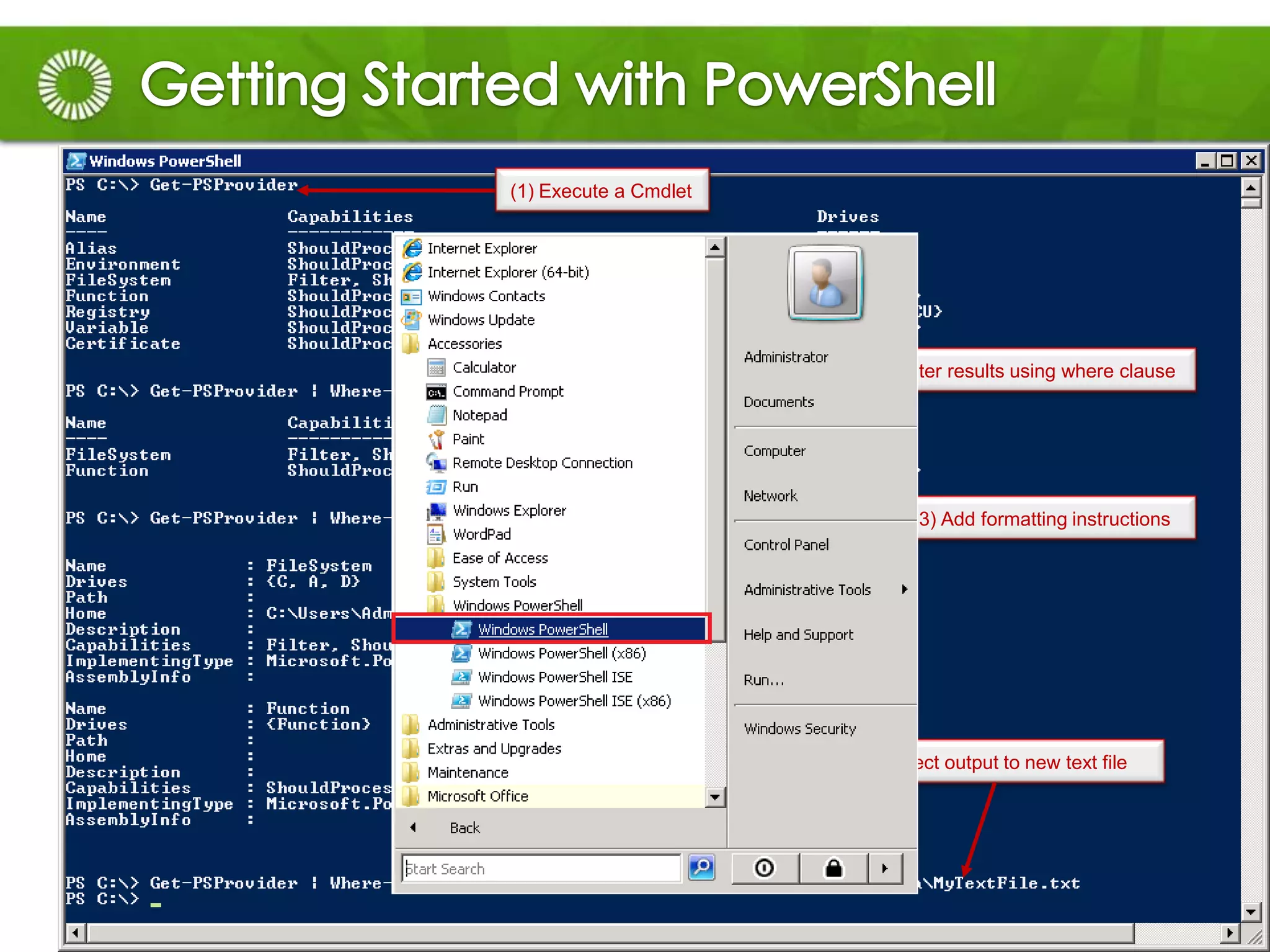Open Computer from Start menu
The image size is (1270, 952).
coord(775,451)
